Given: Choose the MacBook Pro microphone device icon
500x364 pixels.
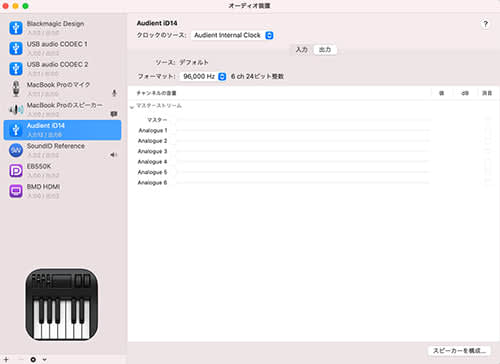Looking at the screenshot, I should [x=16, y=89].
